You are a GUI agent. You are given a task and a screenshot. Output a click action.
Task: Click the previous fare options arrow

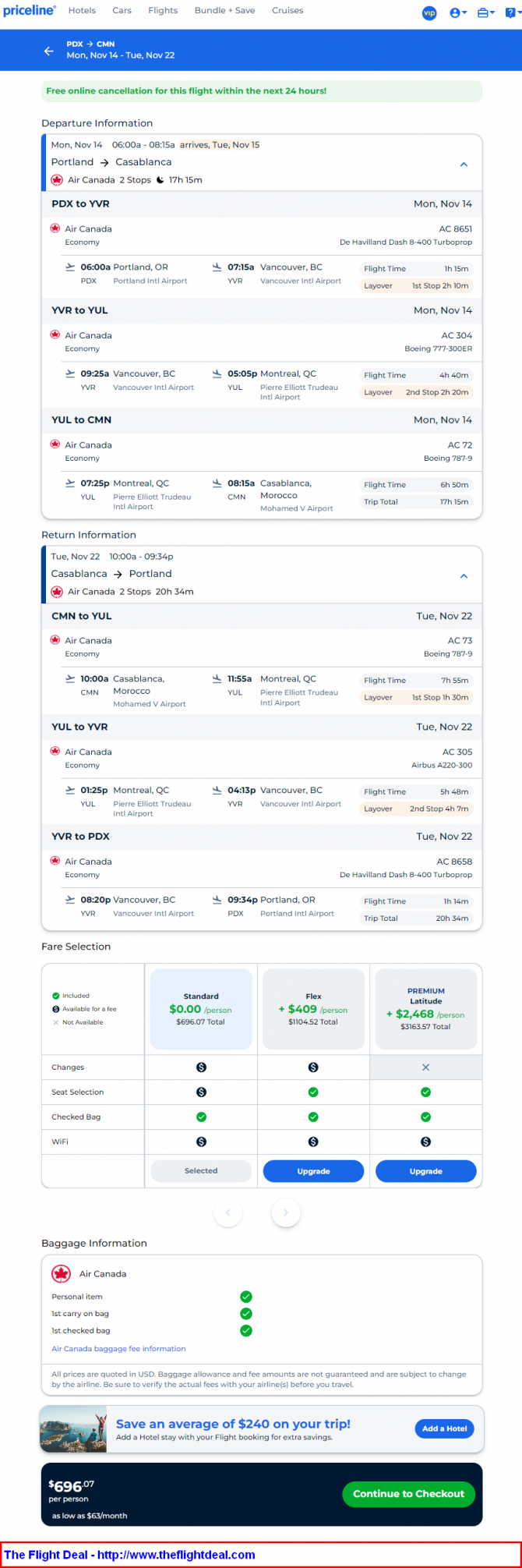point(228,1212)
